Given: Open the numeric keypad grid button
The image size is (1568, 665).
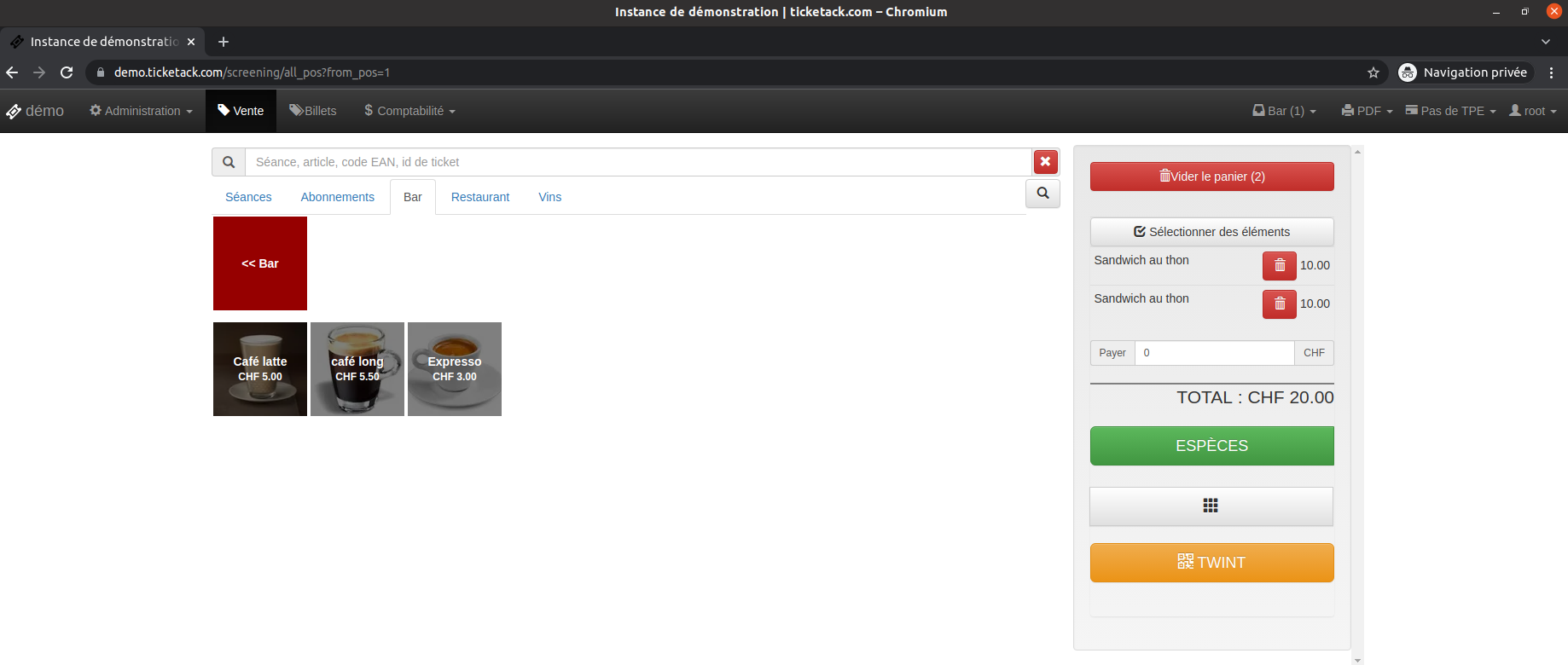Looking at the screenshot, I should 1211,506.
